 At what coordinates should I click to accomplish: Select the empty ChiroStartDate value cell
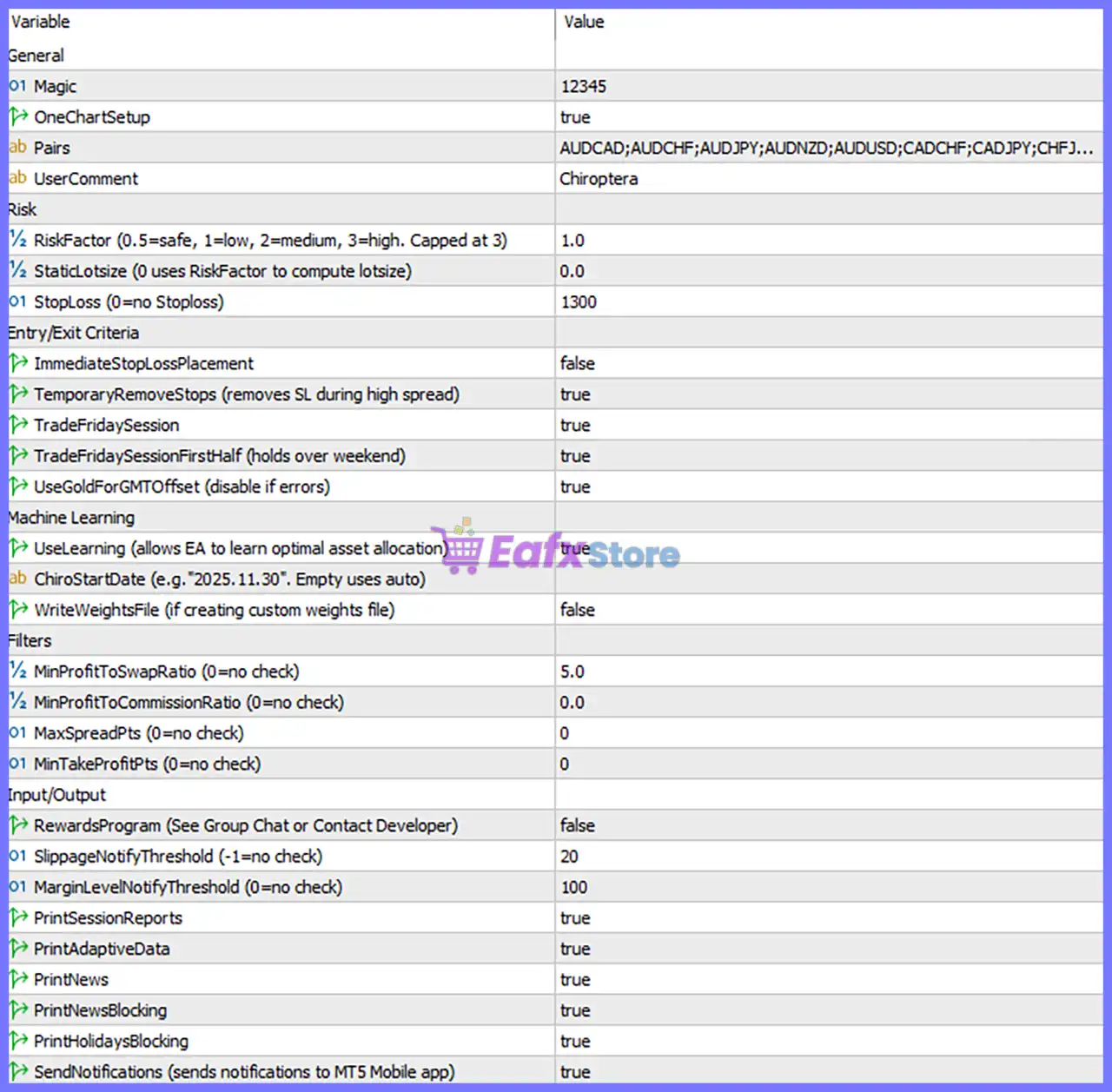click(829, 579)
